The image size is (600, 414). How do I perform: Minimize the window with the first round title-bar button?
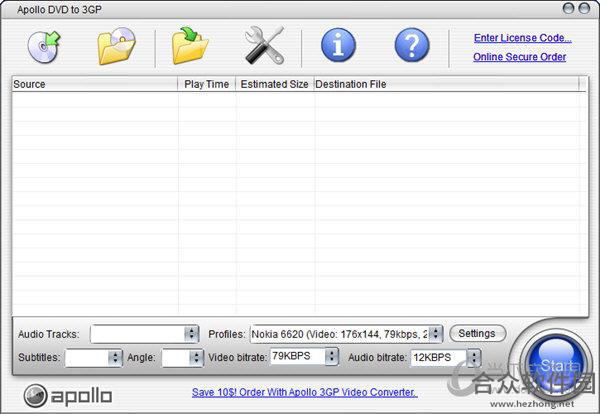point(568,8)
